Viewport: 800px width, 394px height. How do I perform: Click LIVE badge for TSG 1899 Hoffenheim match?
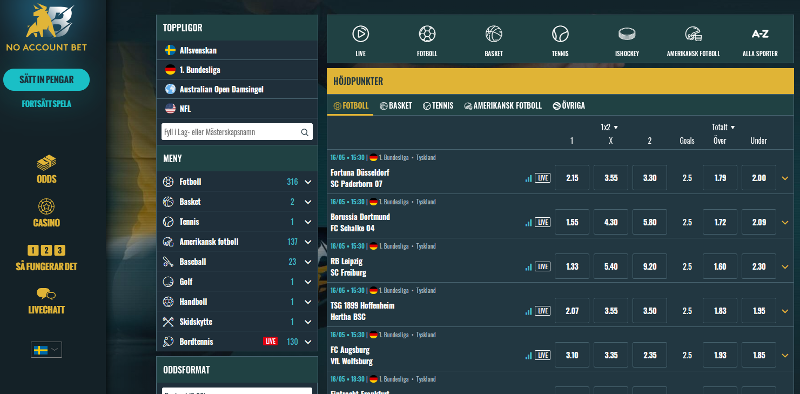point(543,311)
